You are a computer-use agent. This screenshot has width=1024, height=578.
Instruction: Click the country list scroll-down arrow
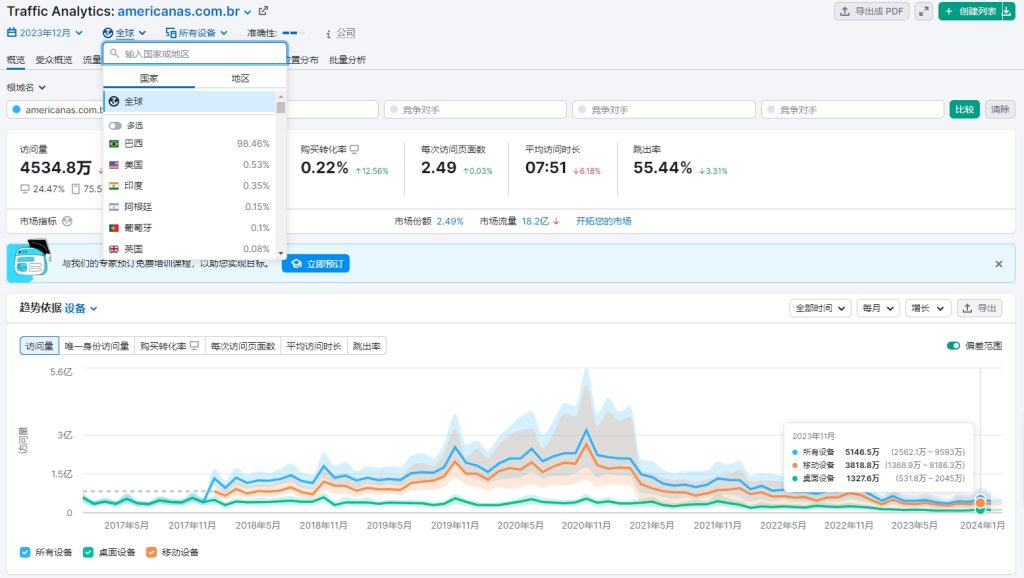coord(281,253)
